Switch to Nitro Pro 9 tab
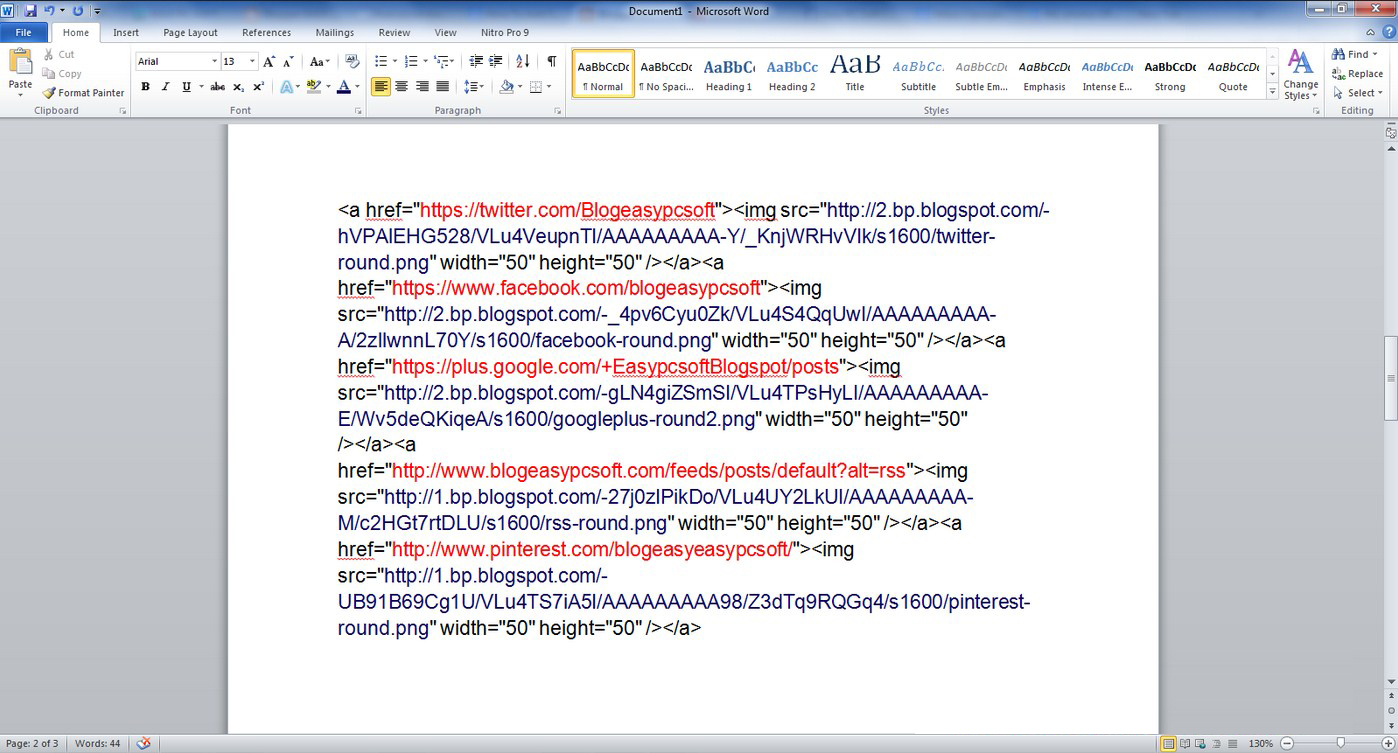The width and height of the screenshot is (1398, 753). coord(503,32)
